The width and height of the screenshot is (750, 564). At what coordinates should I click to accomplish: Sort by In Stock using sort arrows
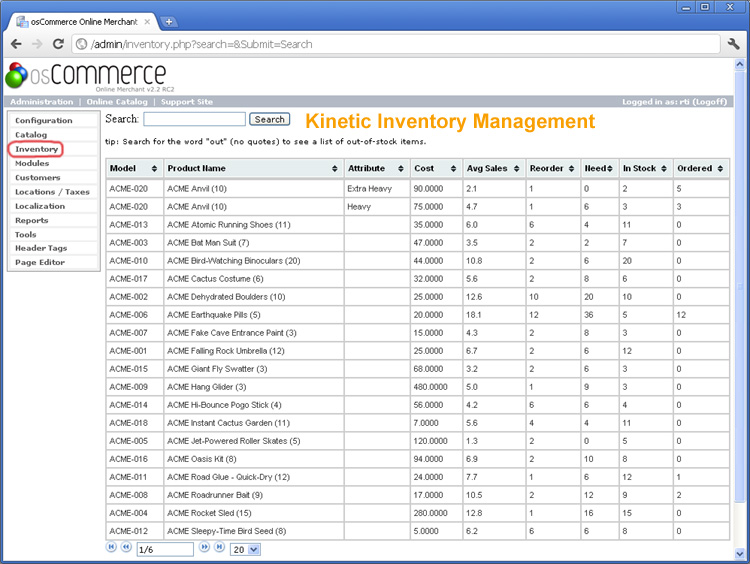click(x=663, y=168)
